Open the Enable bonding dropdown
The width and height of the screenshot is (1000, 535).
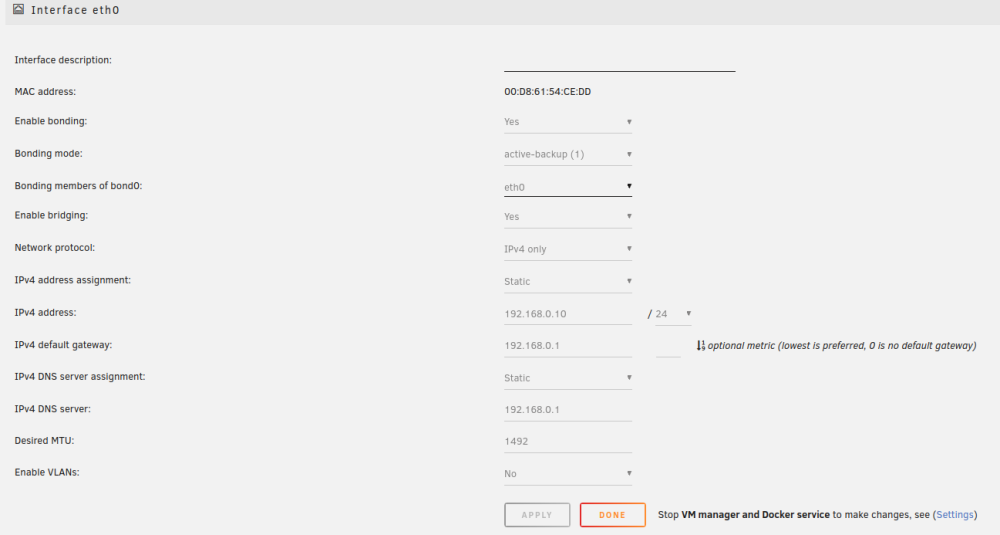click(568, 122)
